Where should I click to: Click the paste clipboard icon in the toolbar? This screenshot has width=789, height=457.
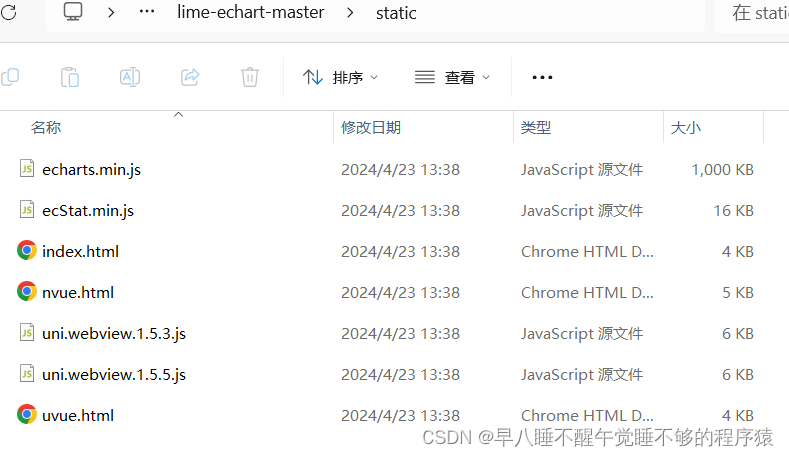coord(70,77)
